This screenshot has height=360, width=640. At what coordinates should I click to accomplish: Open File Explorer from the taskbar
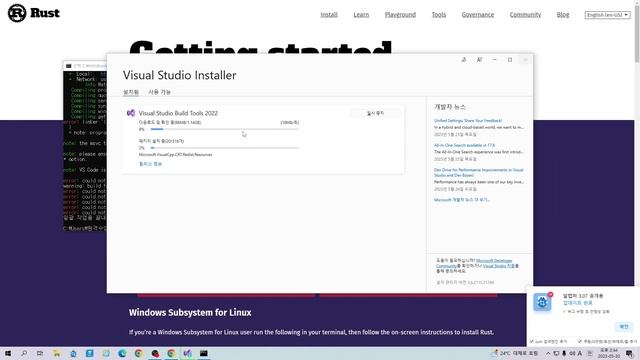pyautogui.click(x=56, y=353)
